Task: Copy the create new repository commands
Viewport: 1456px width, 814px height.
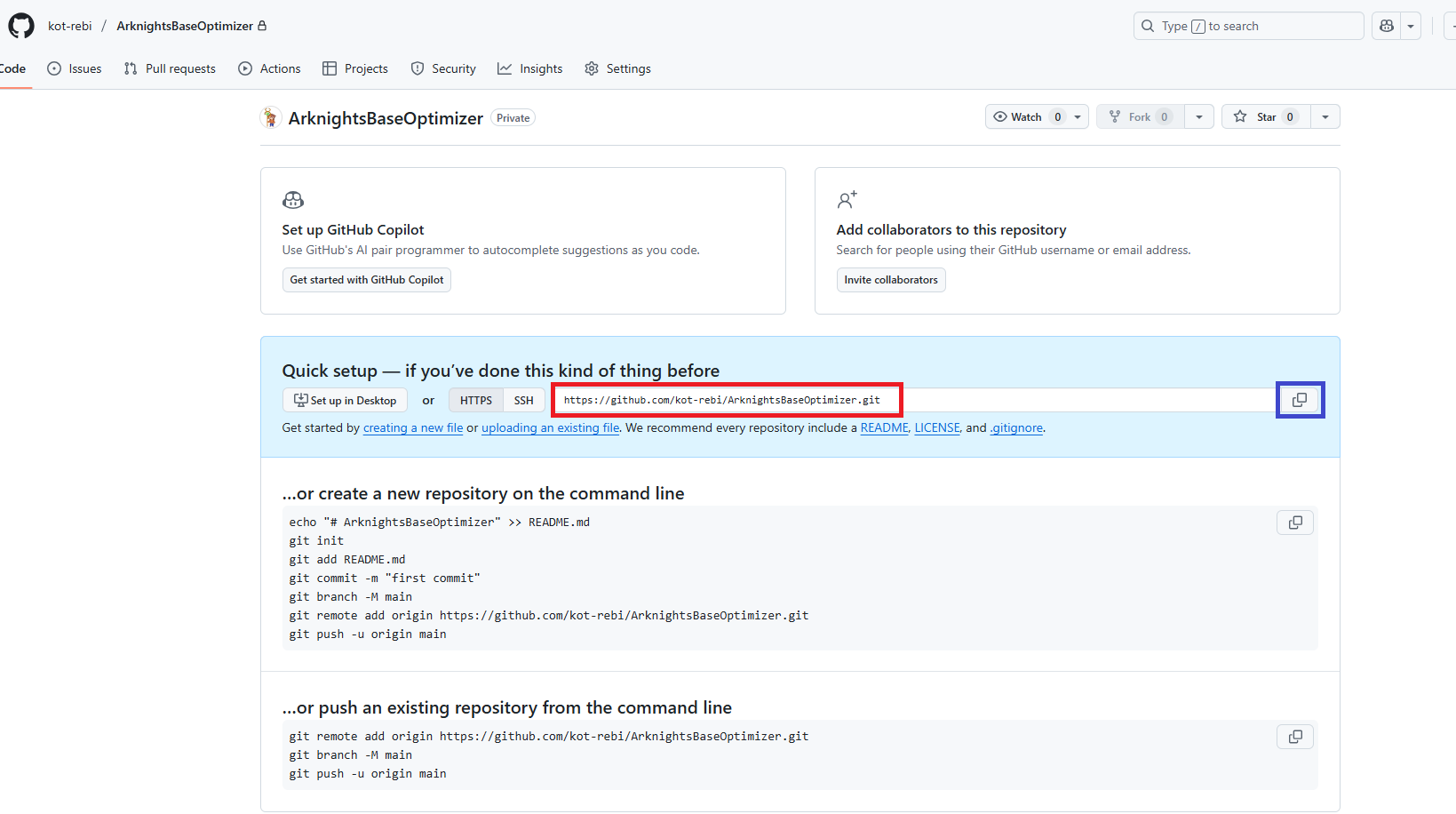Action: [x=1295, y=523]
